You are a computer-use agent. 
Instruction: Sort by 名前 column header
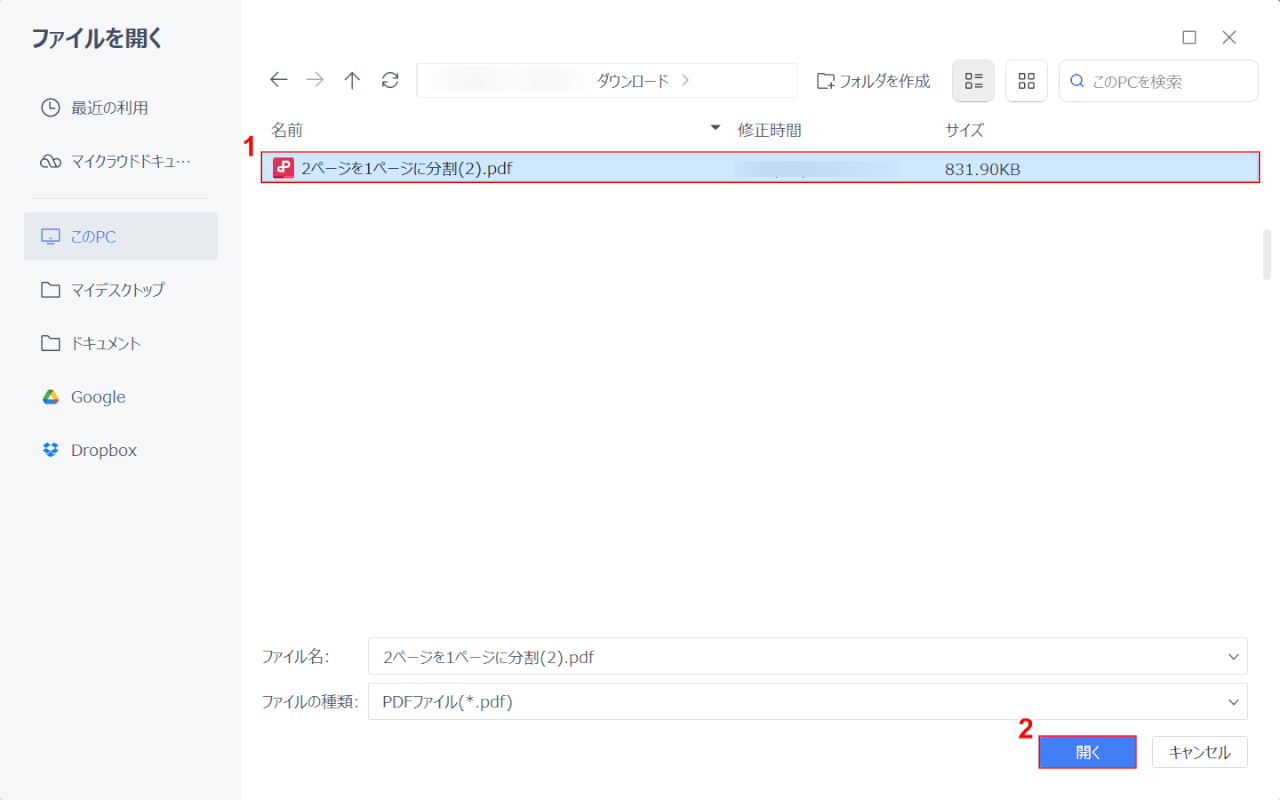(x=287, y=130)
